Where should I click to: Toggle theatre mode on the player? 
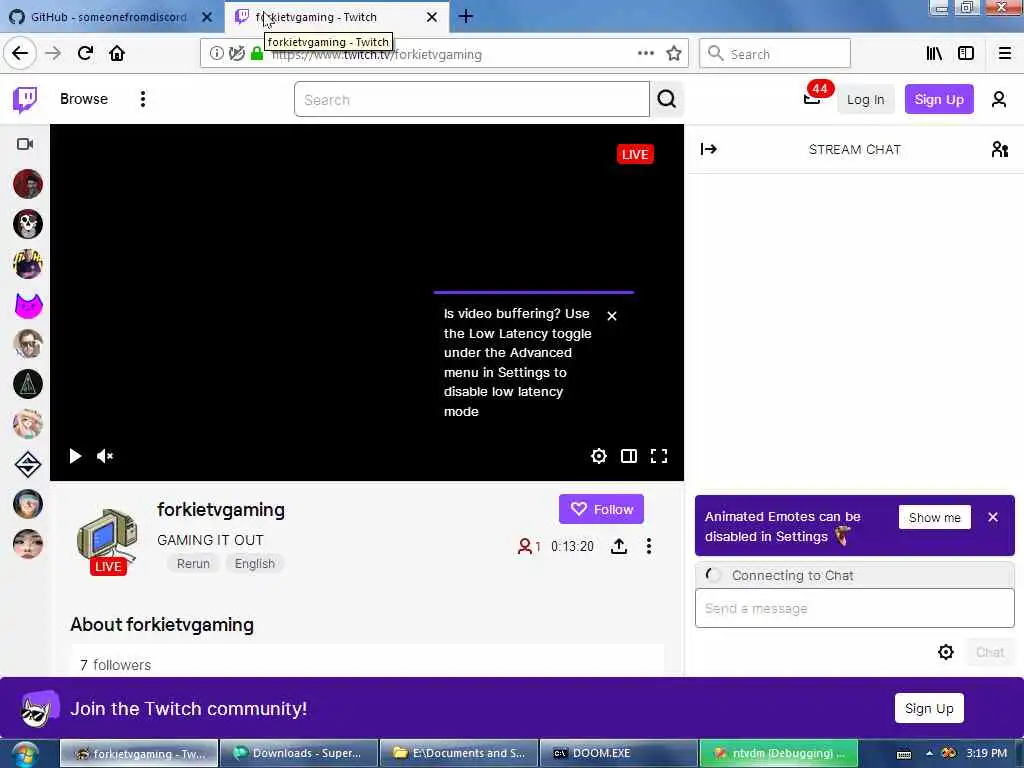629,456
